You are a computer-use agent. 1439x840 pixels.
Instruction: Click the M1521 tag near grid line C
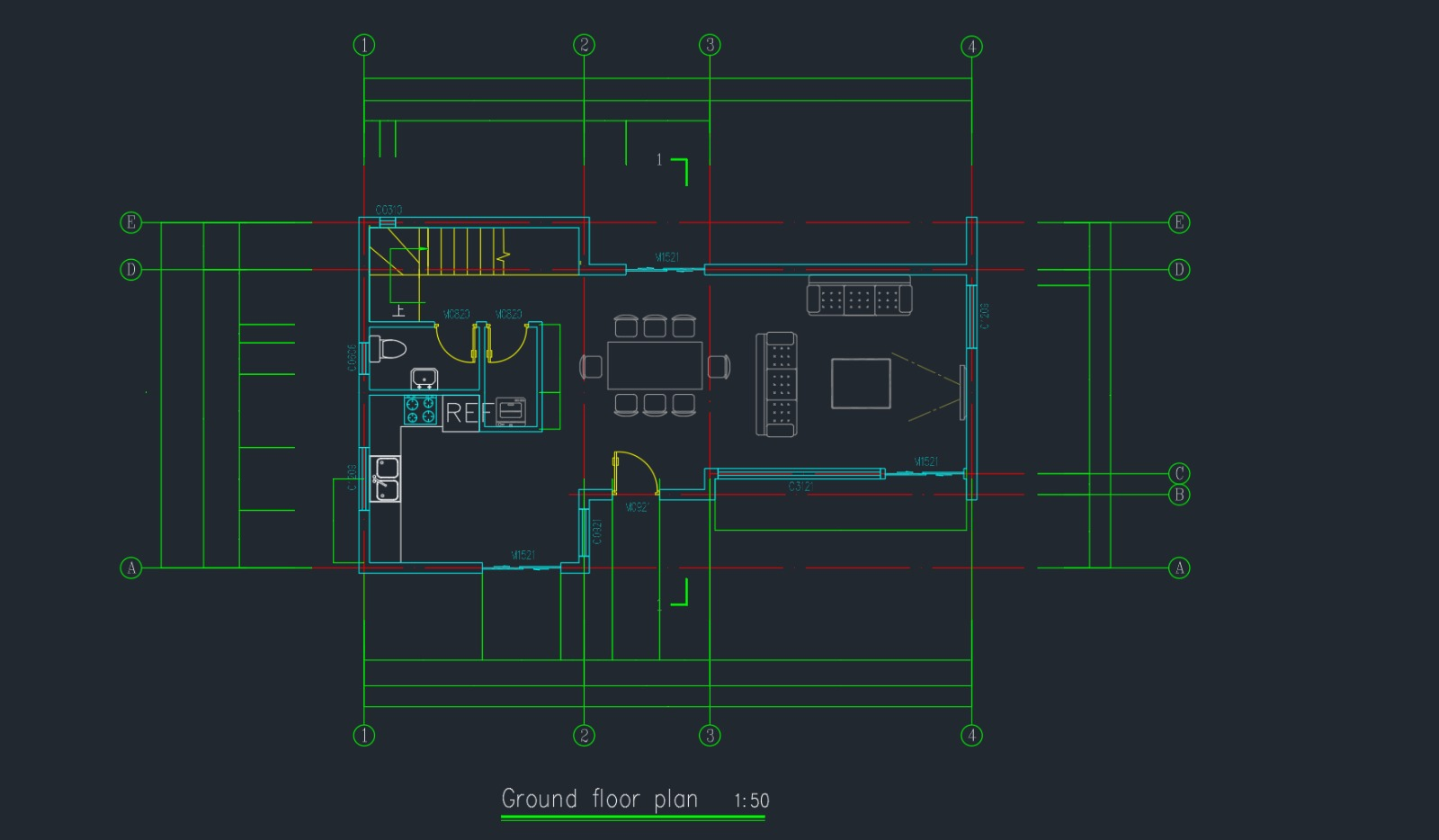926,461
